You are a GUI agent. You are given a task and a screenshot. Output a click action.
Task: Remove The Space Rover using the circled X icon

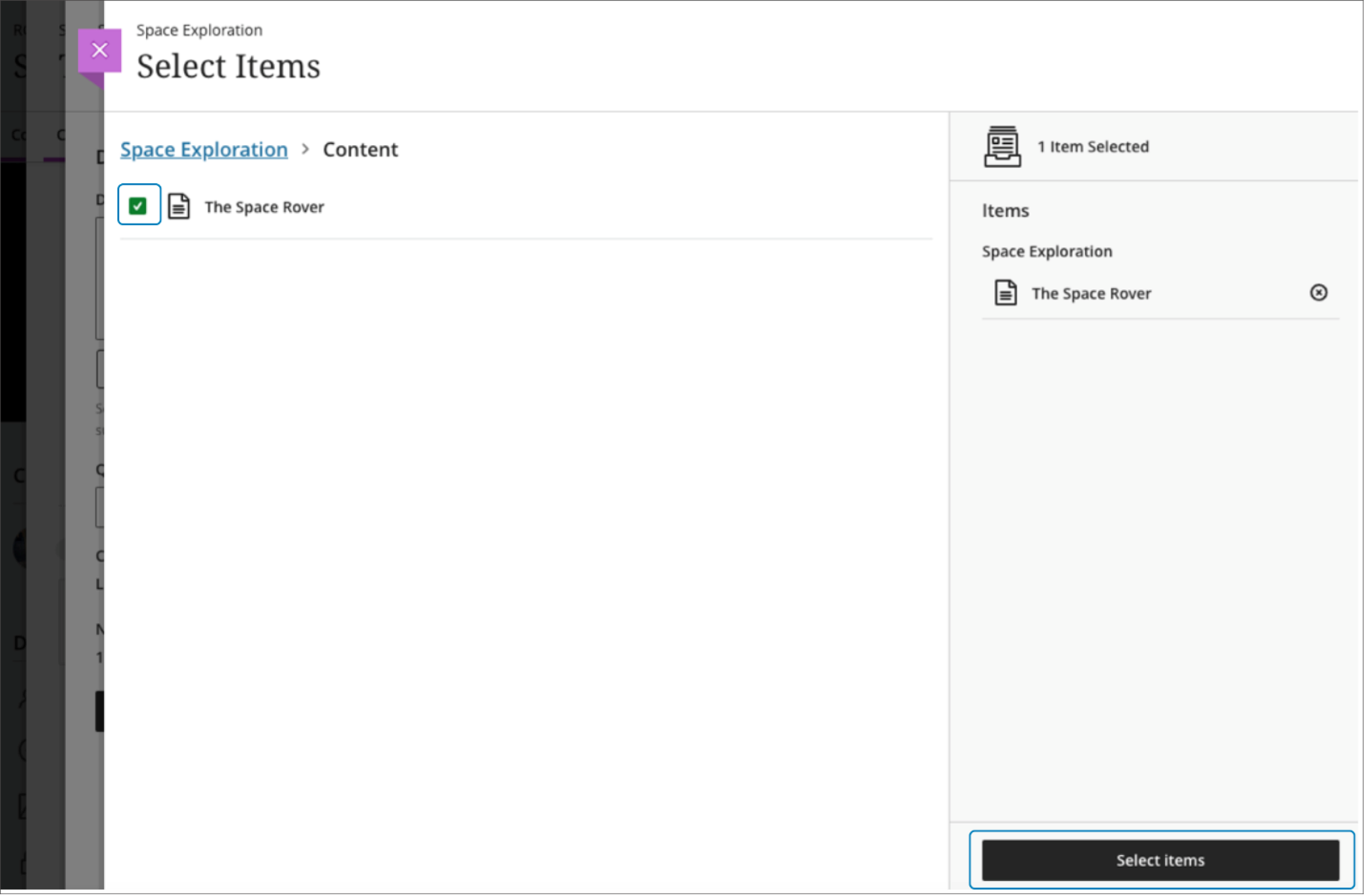[x=1319, y=293]
